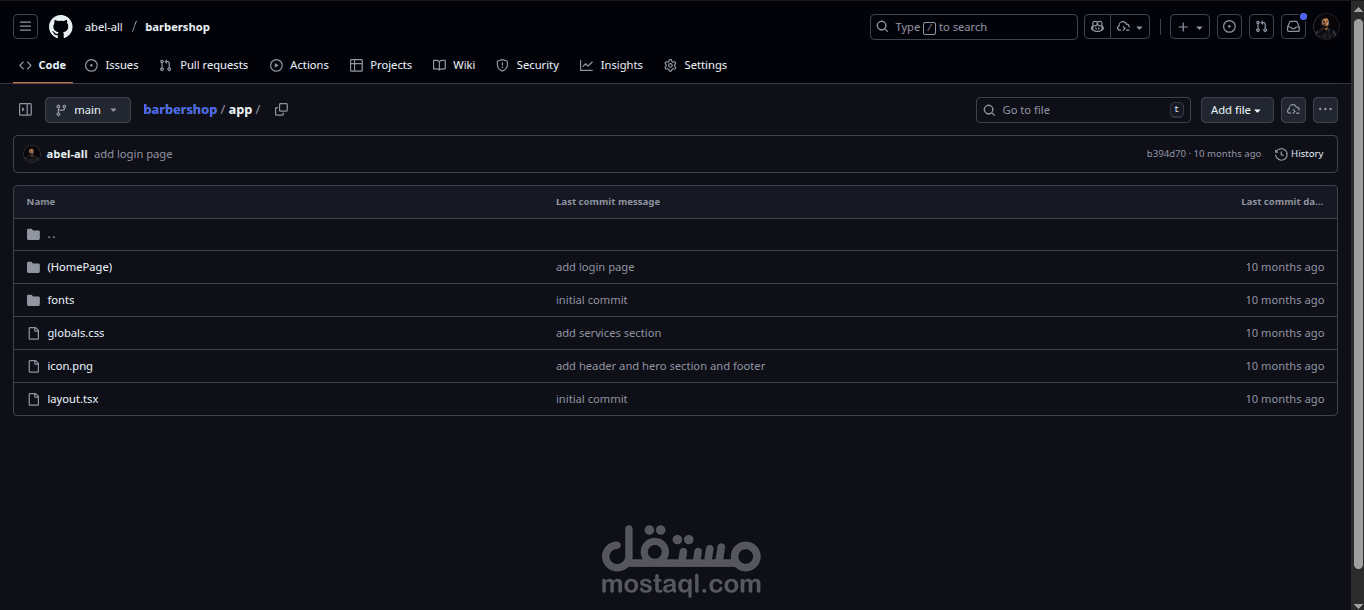The width and height of the screenshot is (1364, 610).
Task: Open the Copilot chat icon
Action: [x=1098, y=27]
